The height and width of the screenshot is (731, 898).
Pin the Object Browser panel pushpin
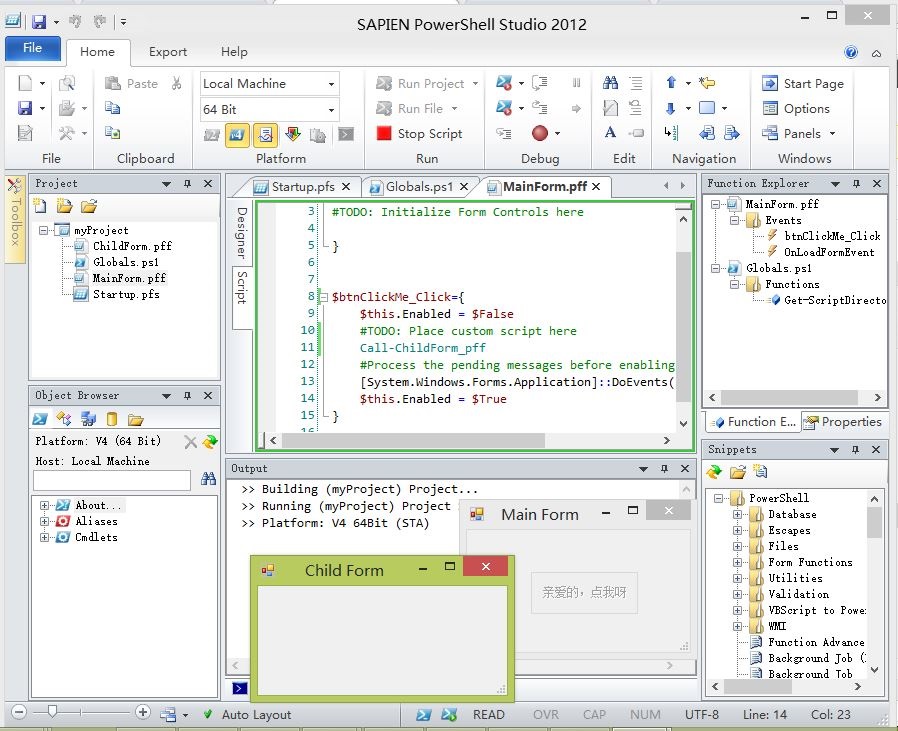coord(187,396)
